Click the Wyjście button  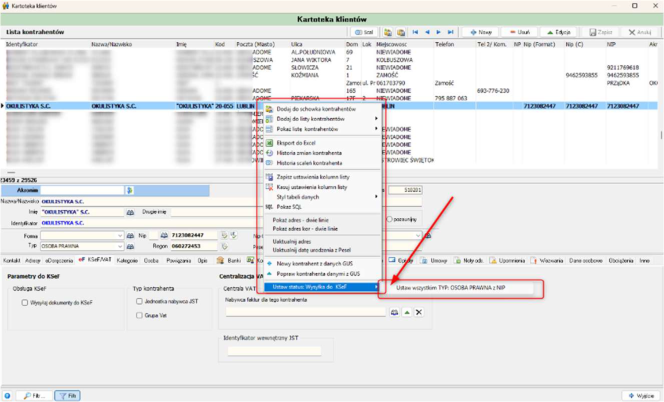[641, 396]
